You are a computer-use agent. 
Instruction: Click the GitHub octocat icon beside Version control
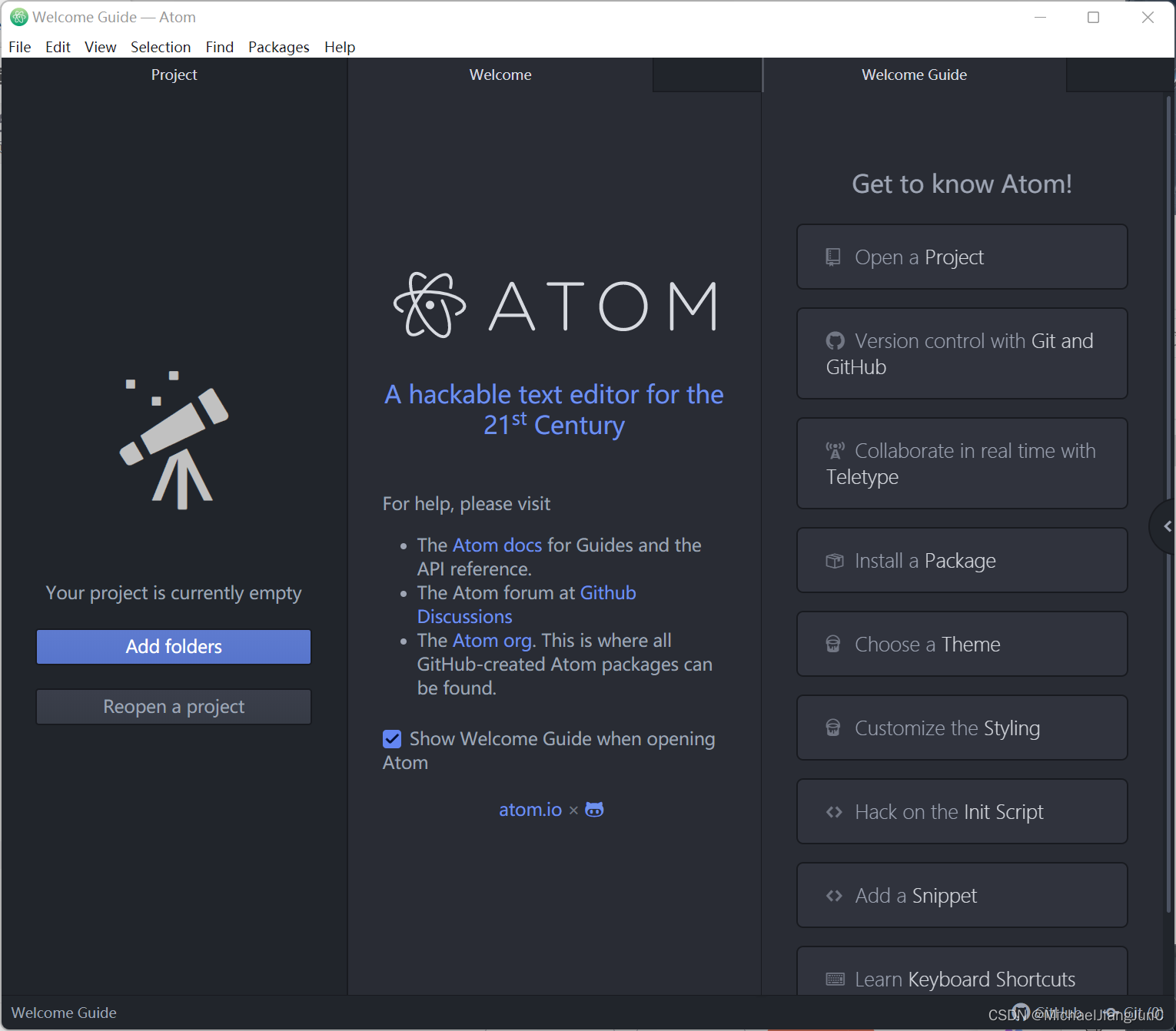[x=835, y=340]
